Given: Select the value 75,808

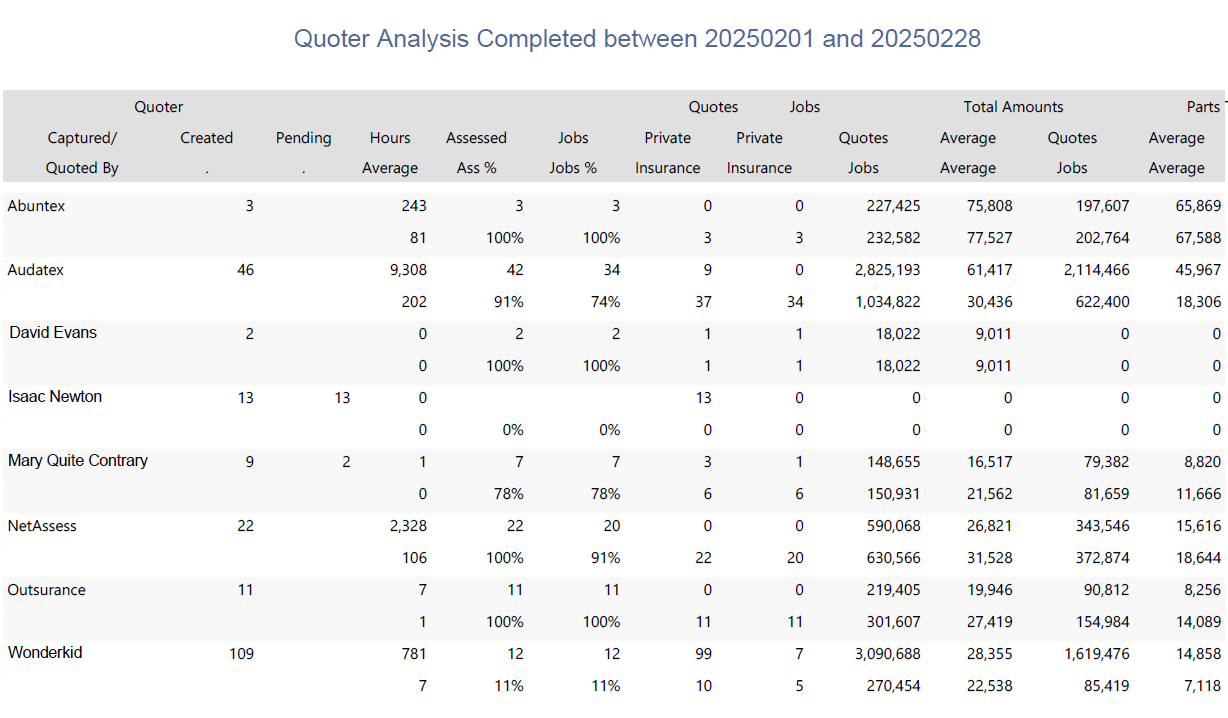Looking at the screenshot, I should pyautogui.click(x=990, y=206).
